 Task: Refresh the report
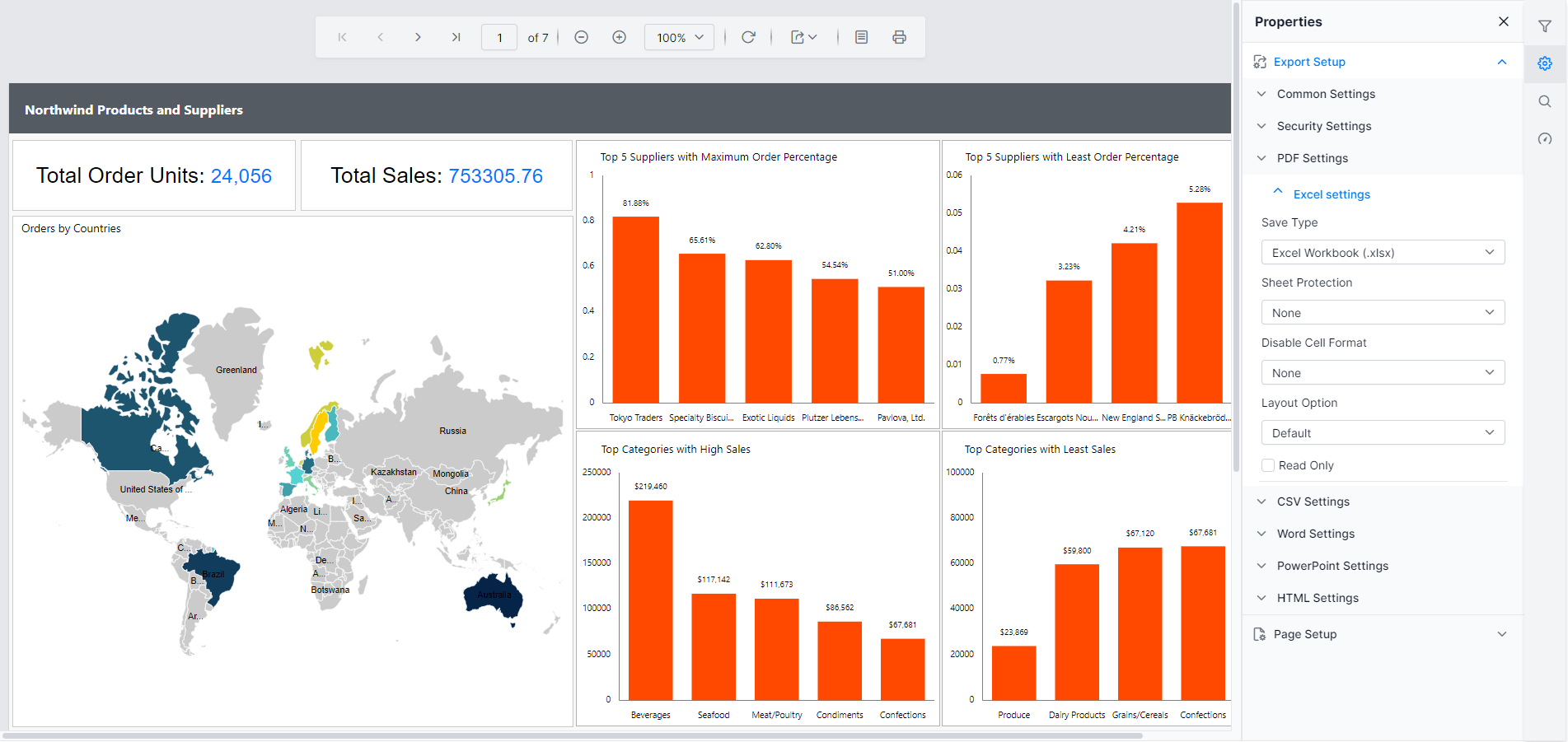(x=748, y=37)
